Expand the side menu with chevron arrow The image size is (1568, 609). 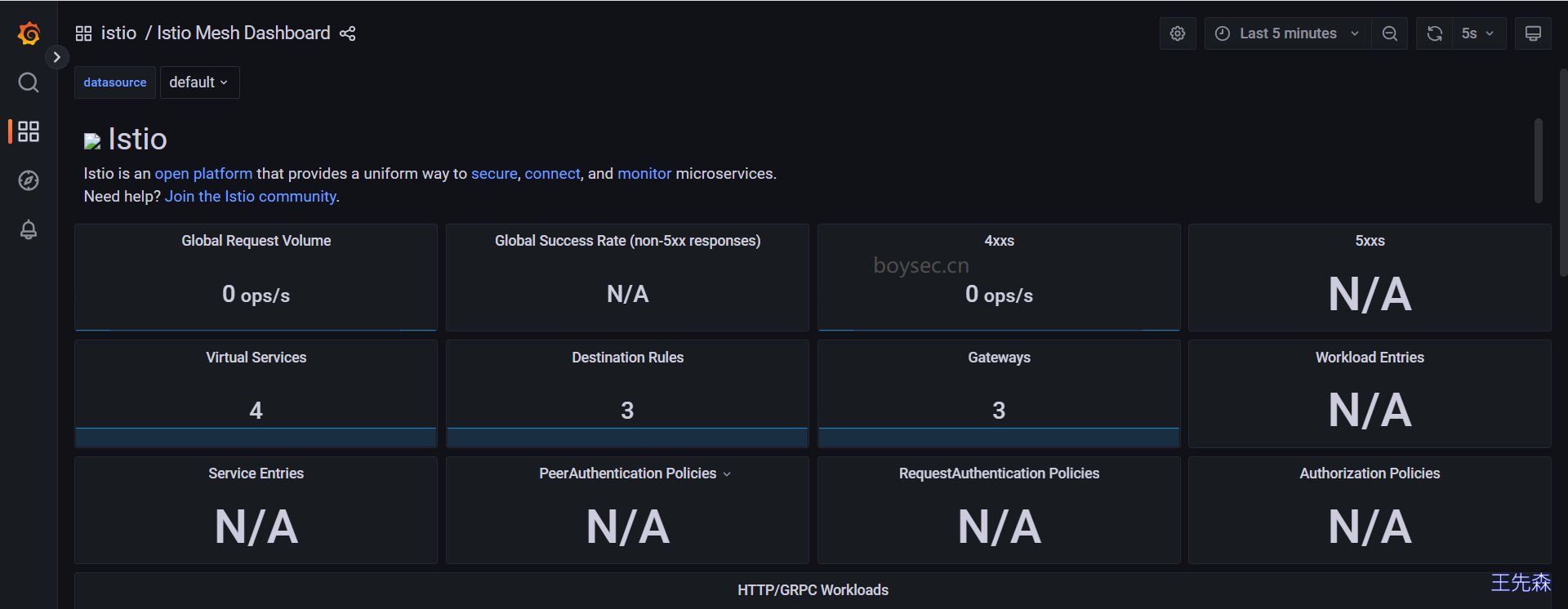tap(56, 57)
